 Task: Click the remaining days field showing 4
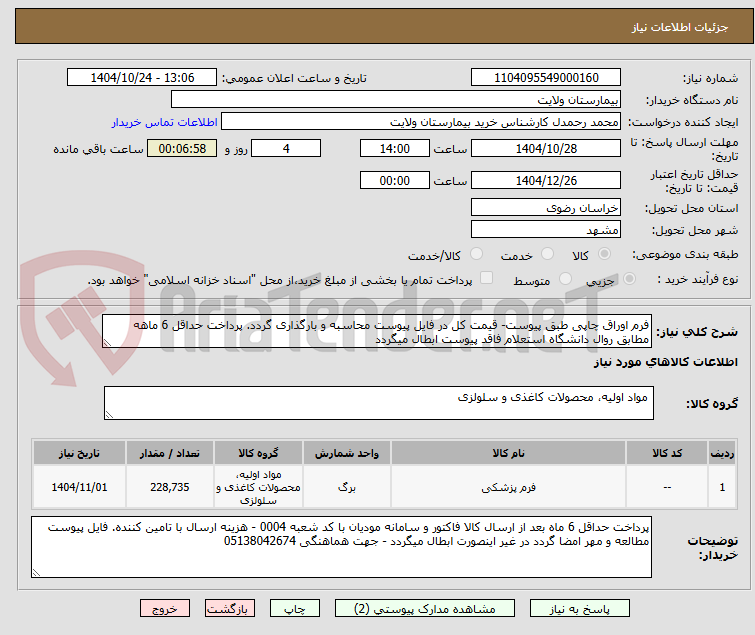tap(286, 148)
